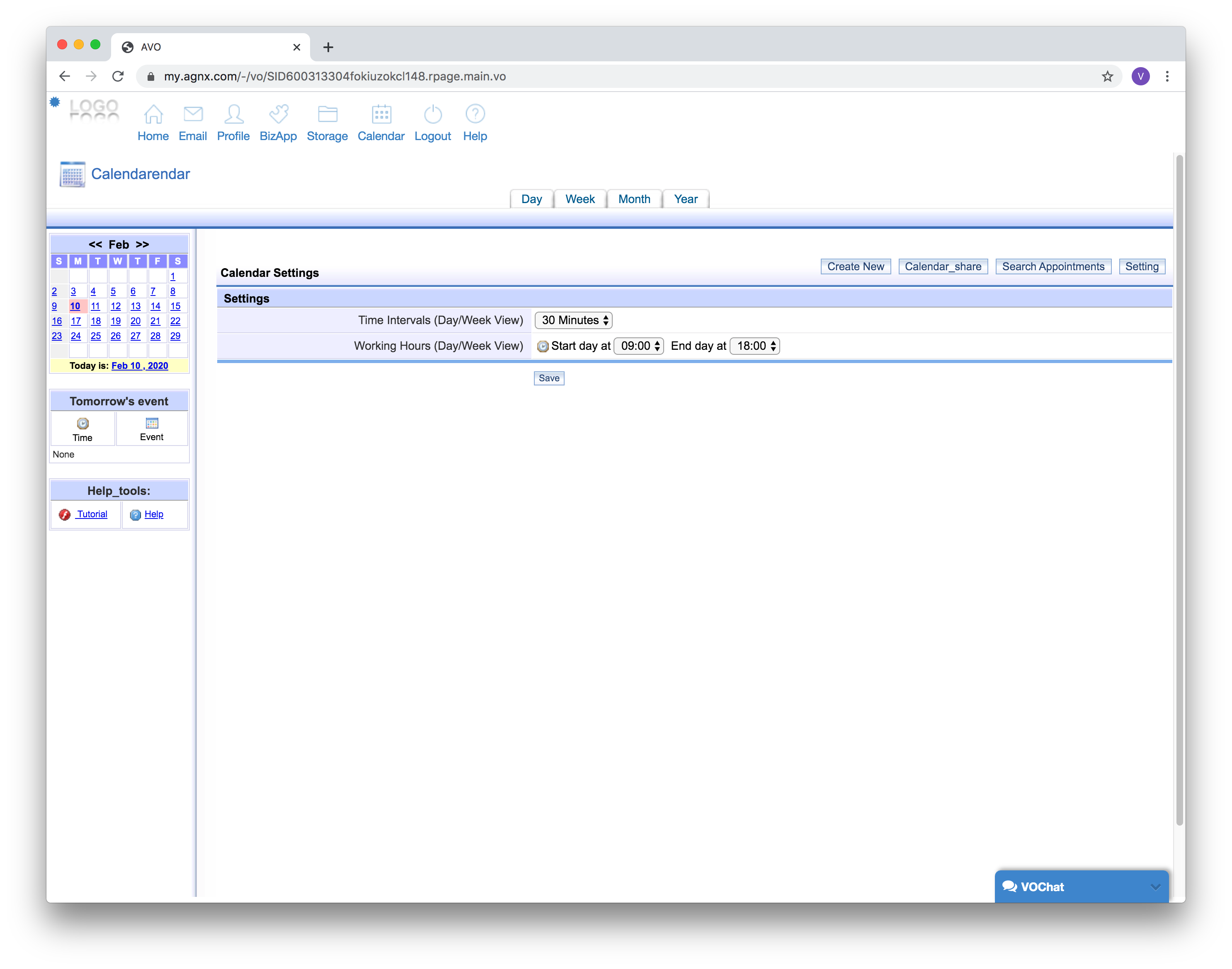The width and height of the screenshot is (1232, 969).
Task: Click the Create New button
Action: point(855,266)
